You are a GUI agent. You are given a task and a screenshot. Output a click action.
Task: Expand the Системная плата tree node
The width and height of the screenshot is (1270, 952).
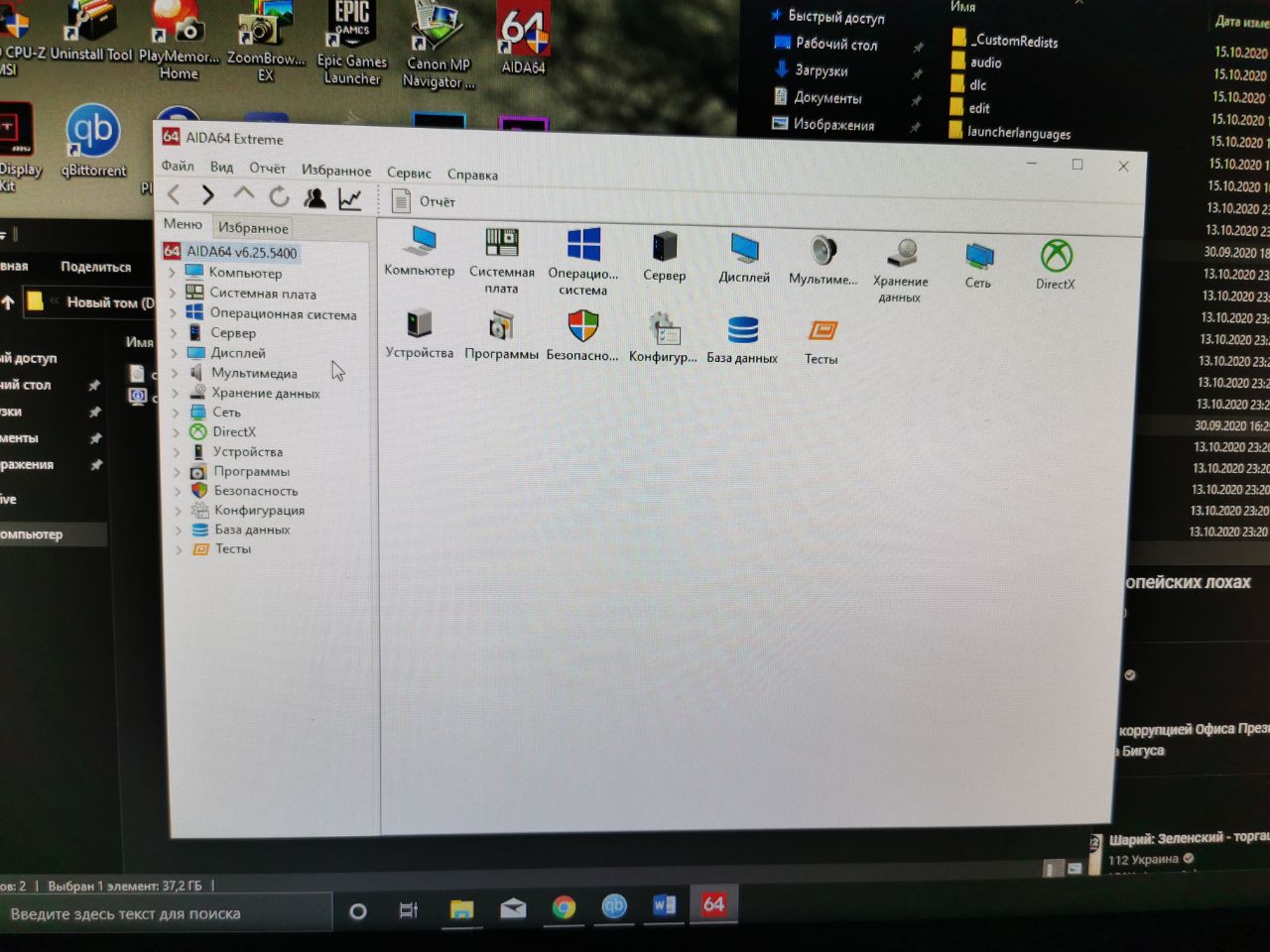(x=173, y=294)
